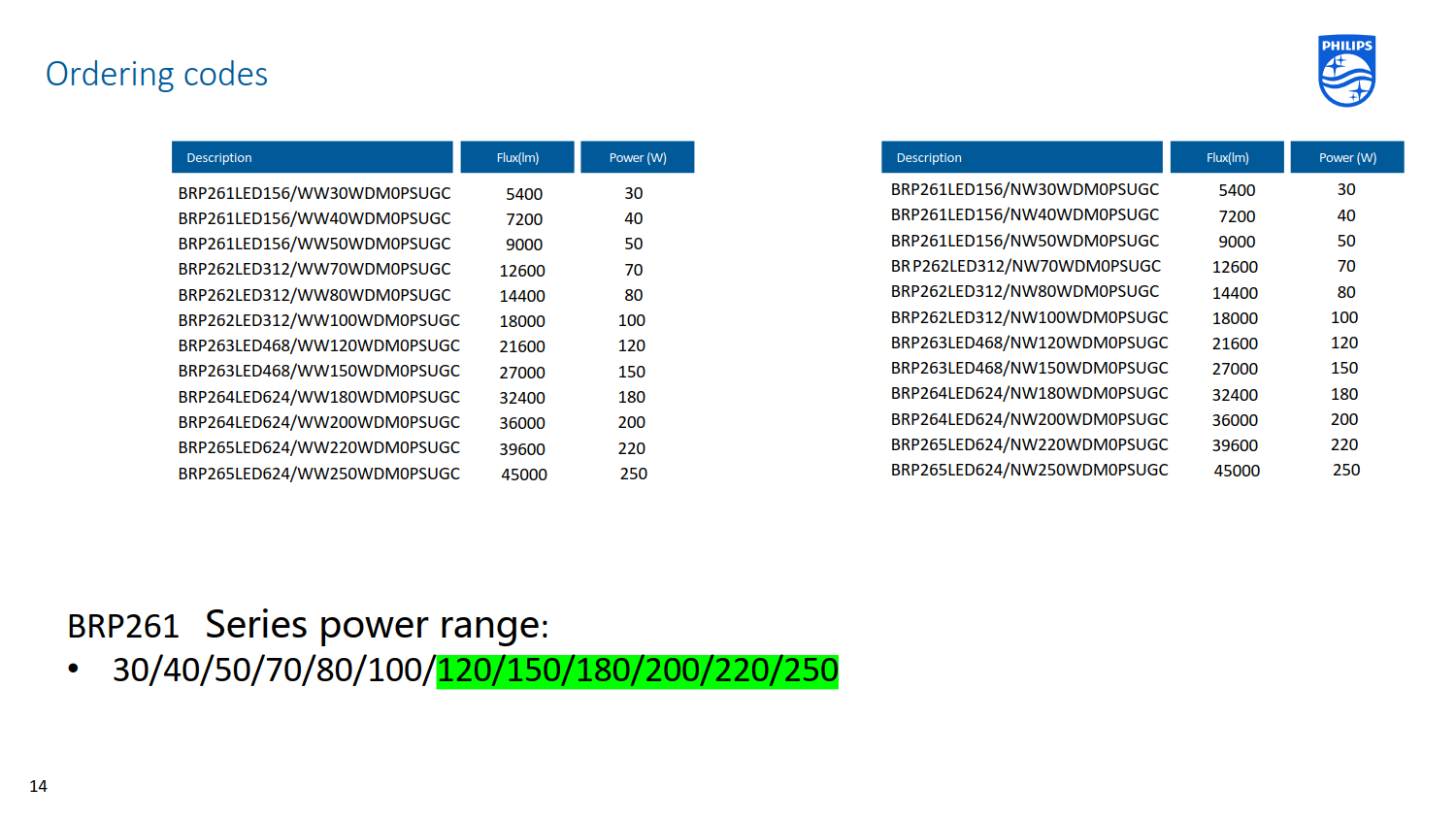1456x819 pixels.
Task: Pick ordering code BRP265LED624/NW220WDM0PSUGC
Action: (x=1030, y=444)
